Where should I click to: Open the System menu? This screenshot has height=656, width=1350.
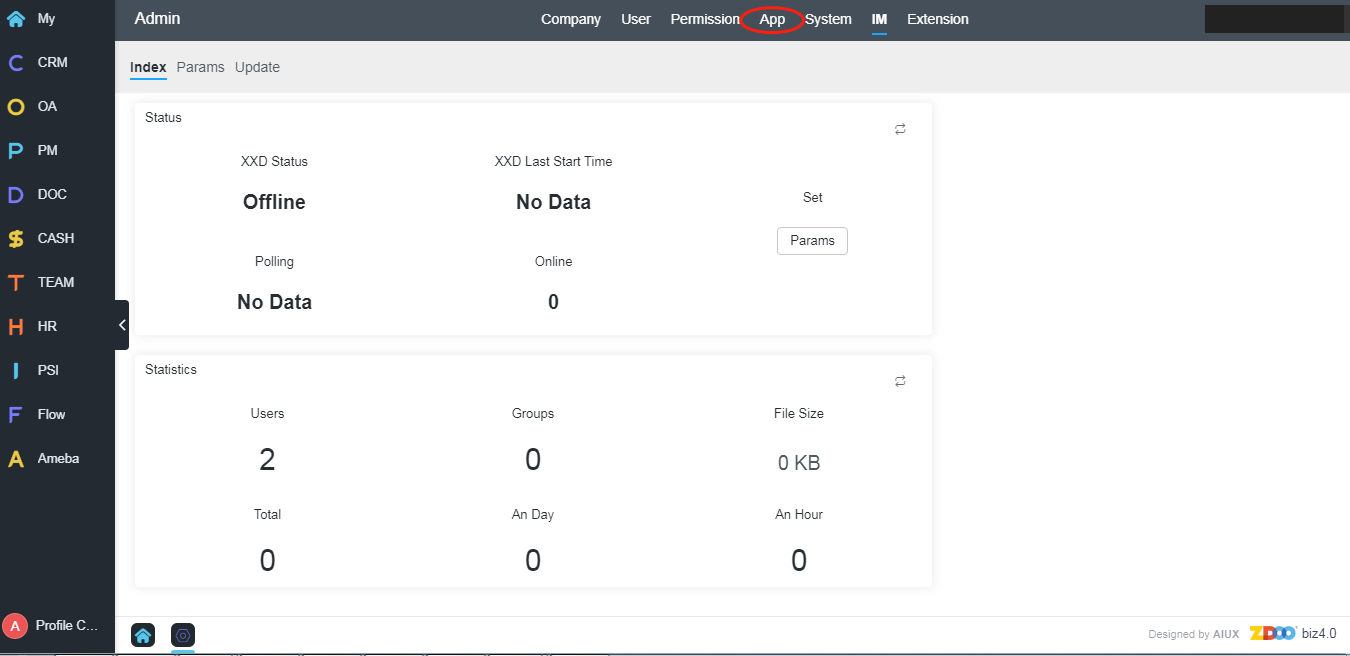pos(828,19)
